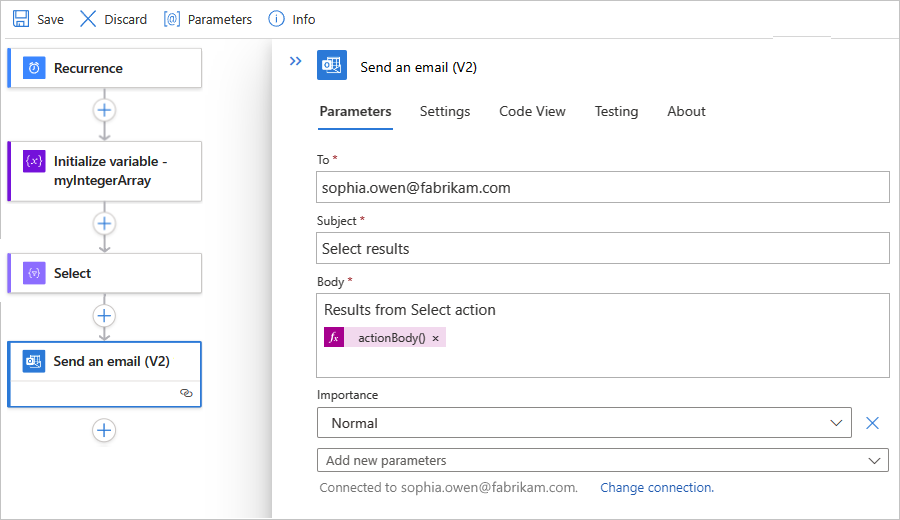Go to the Testing tab
The width and height of the screenshot is (900, 520).
pyautogui.click(x=616, y=111)
